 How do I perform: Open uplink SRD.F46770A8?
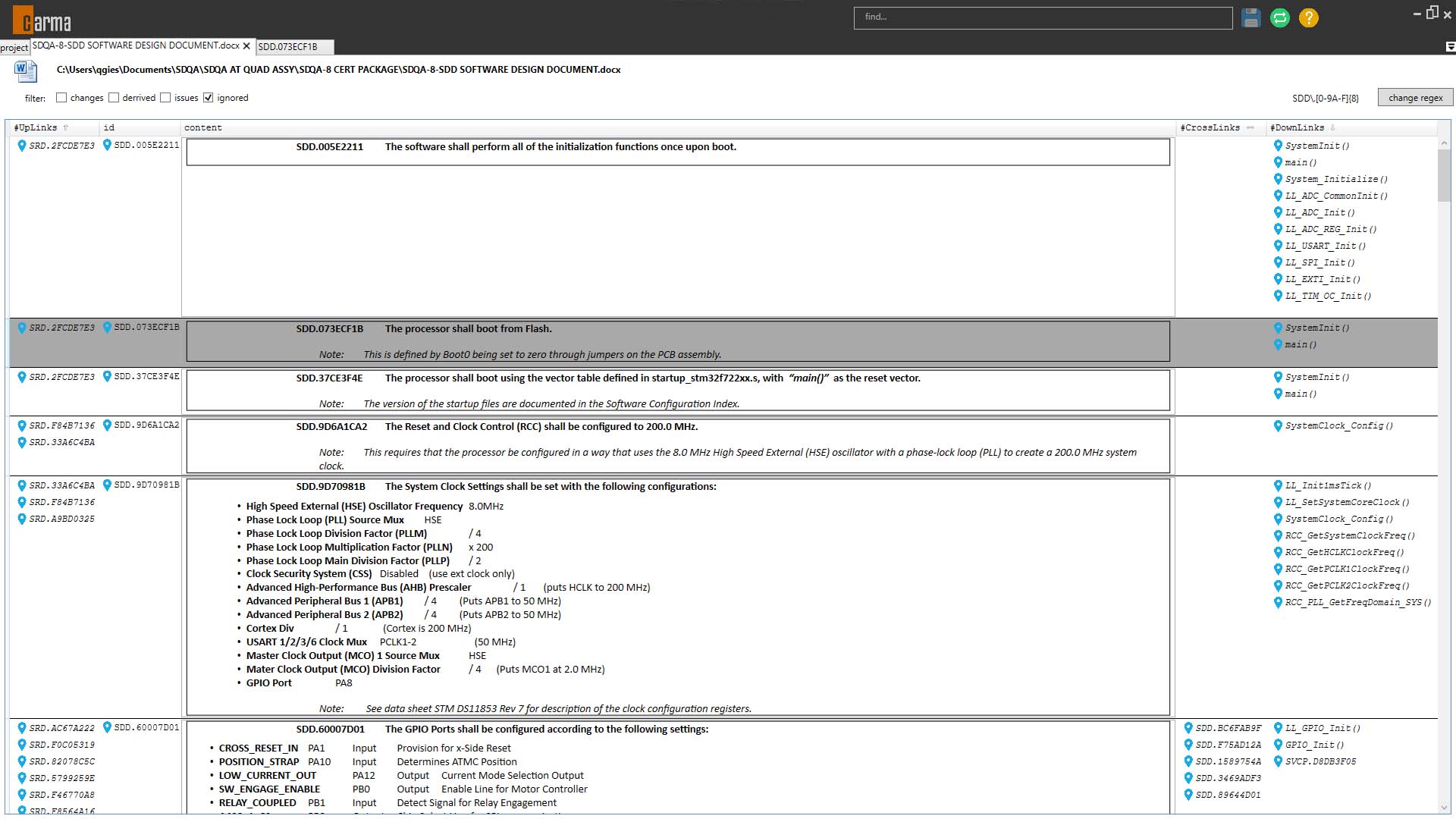(62, 795)
